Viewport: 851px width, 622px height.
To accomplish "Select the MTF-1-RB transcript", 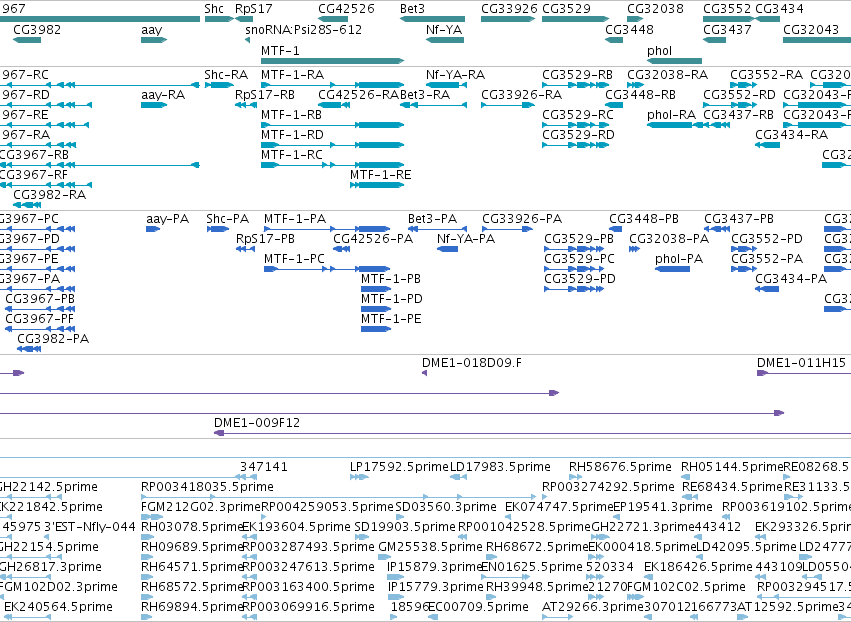I will click(x=332, y=125).
